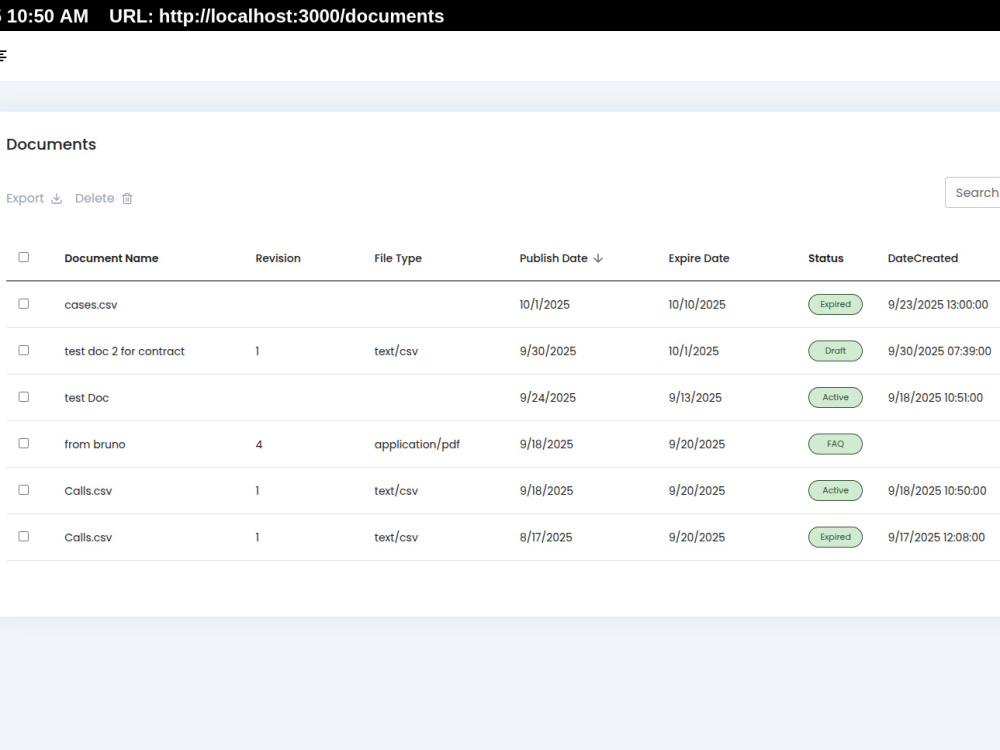Sort by Expire Date column header
This screenshot has width=1000, height=750.
click(698, 258)
